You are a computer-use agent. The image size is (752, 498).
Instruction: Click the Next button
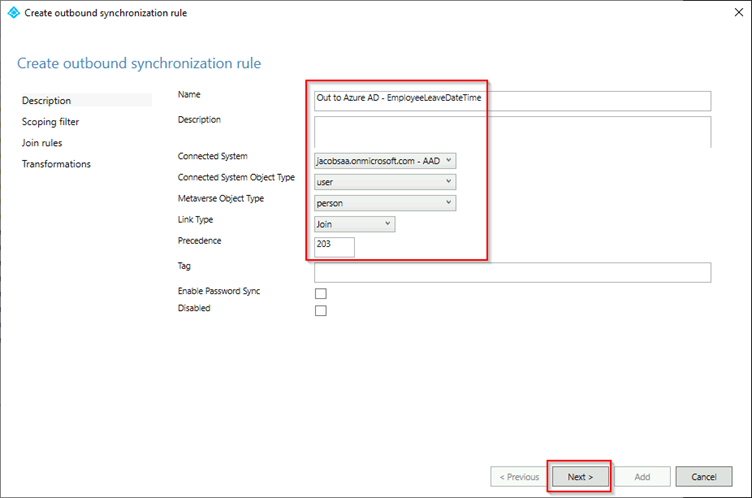[x=580, y=477]
